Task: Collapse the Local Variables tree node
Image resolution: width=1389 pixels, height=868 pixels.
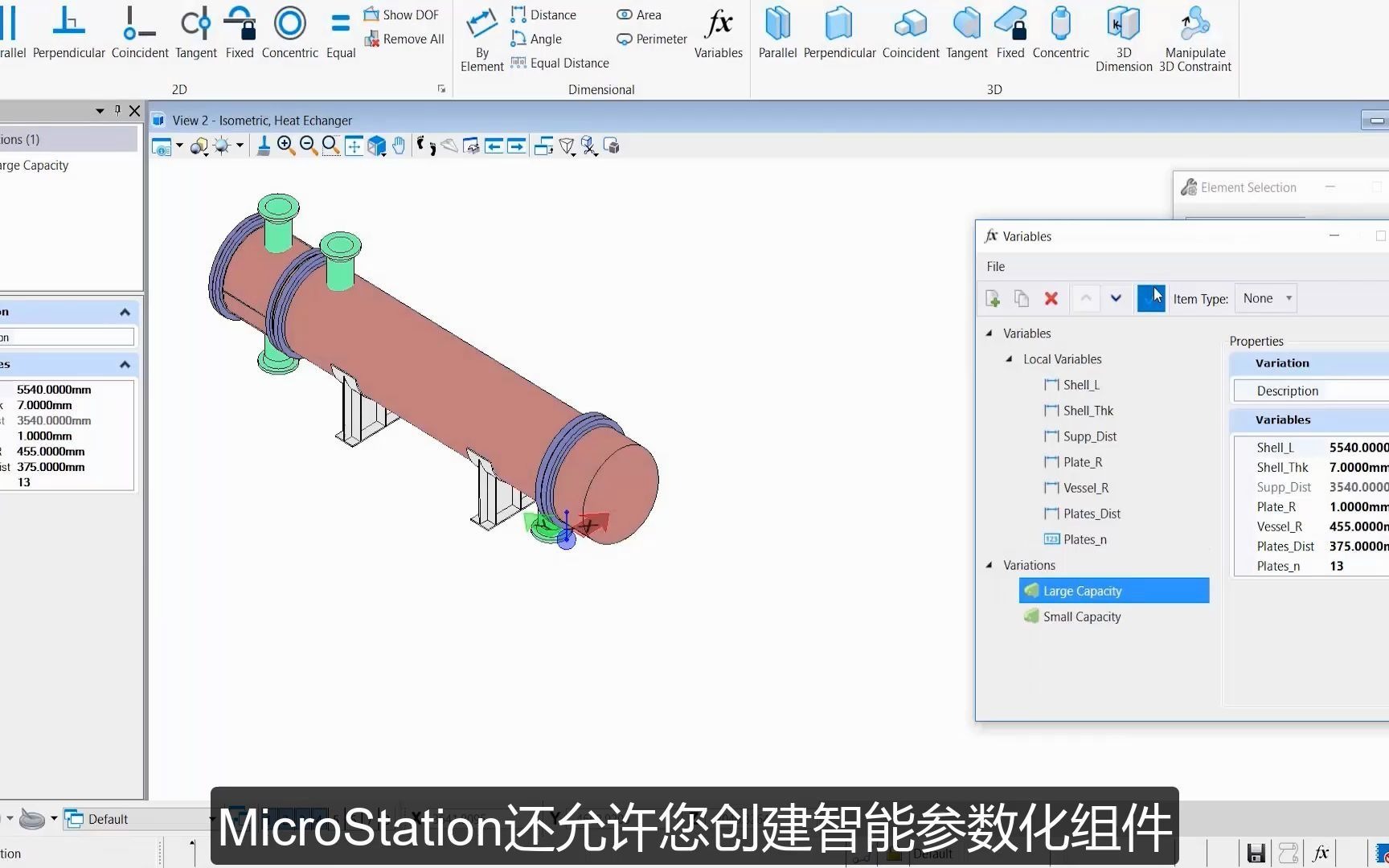Action: (x=1010, y=359)
